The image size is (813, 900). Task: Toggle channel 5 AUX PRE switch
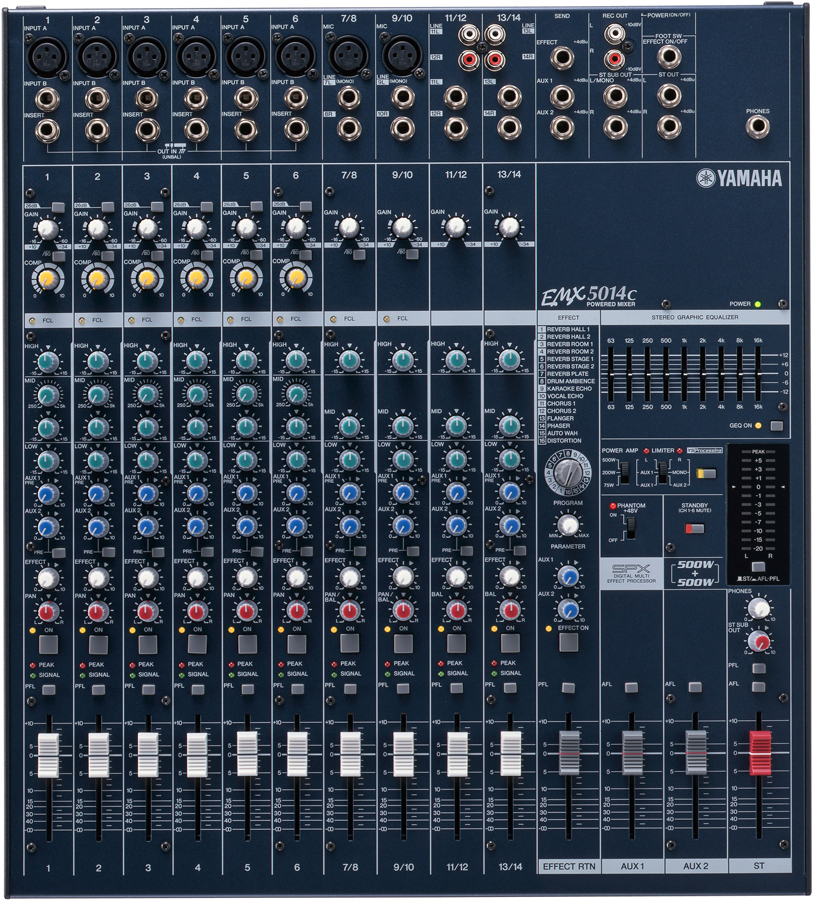point(257,552)
